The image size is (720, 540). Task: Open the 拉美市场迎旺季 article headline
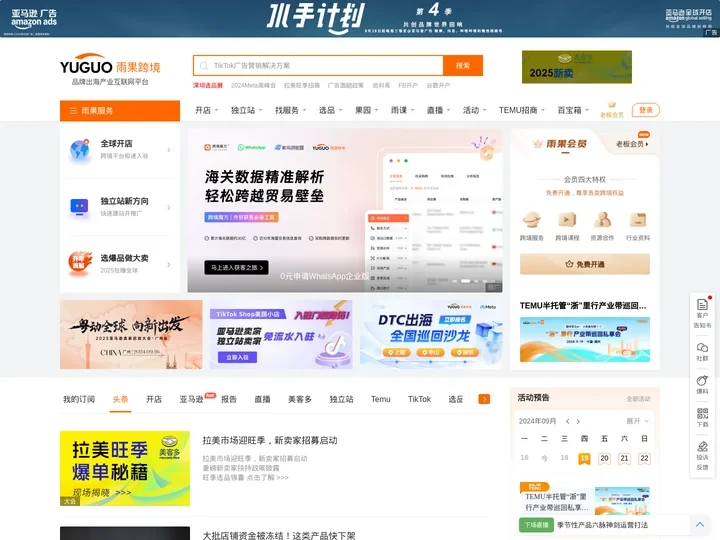coord(270,440)
